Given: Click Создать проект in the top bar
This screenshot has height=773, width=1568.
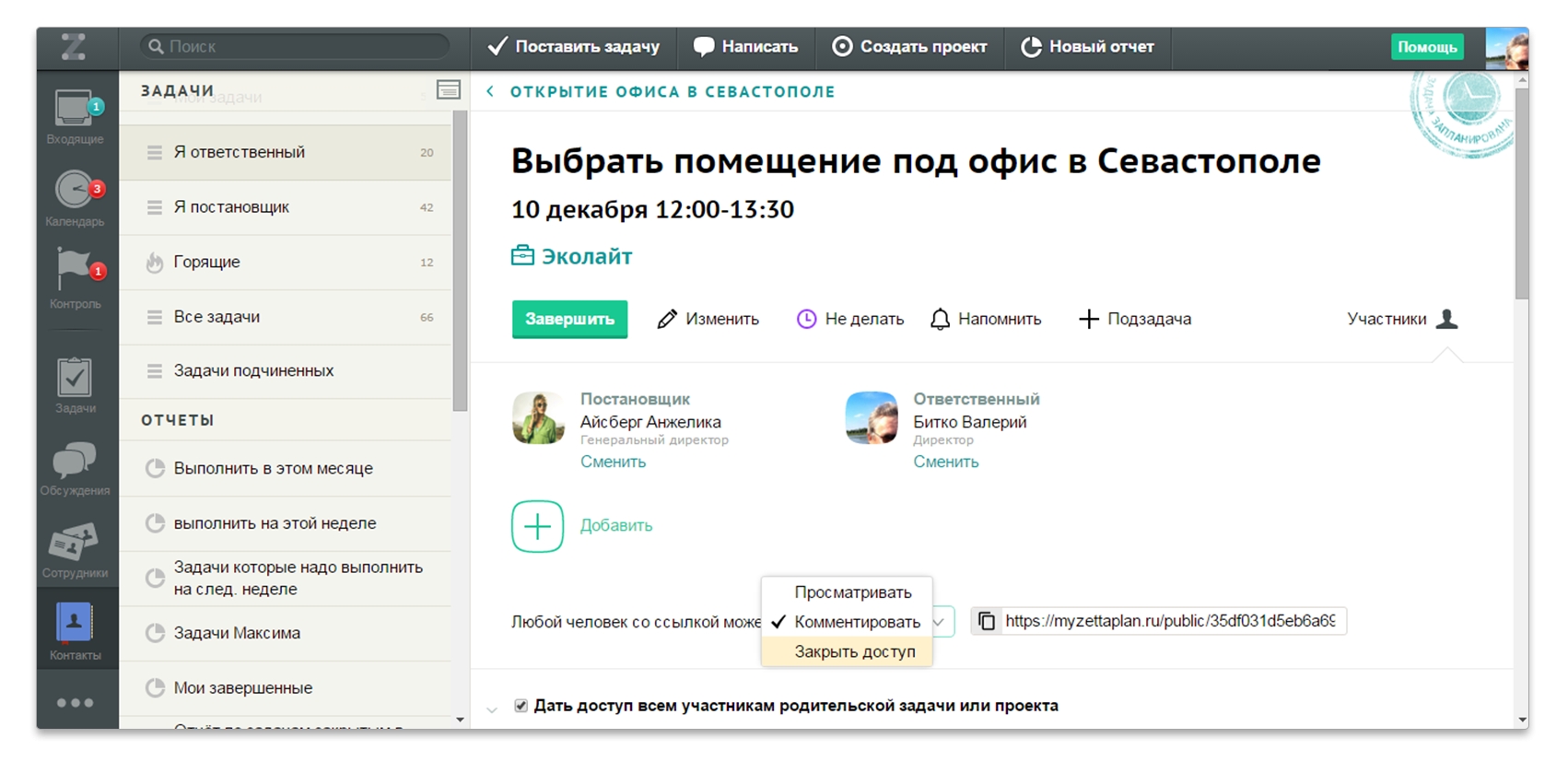Looking at the screenshot, I should pyautogui.click(x=909, y=47).
